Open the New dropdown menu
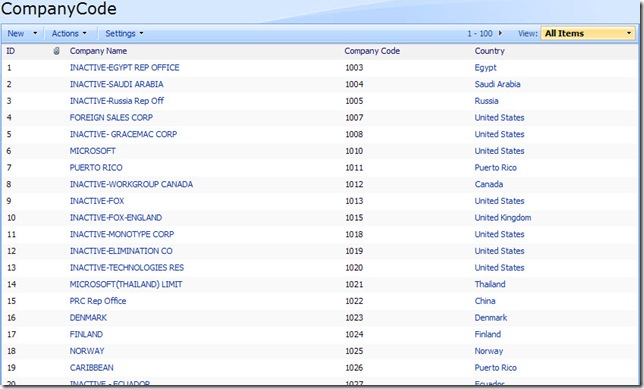The image size is (644, 389). [x=22, y=34]
